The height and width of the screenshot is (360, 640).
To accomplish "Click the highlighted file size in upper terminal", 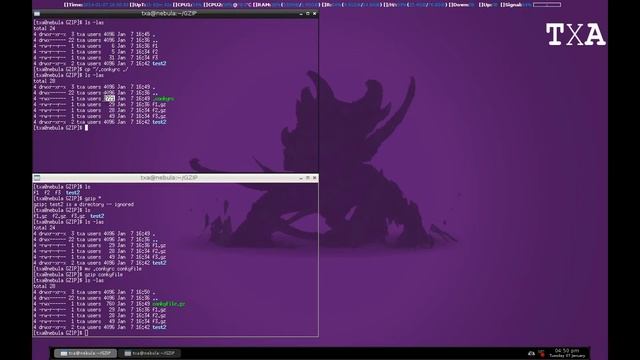I will point(109,99).
